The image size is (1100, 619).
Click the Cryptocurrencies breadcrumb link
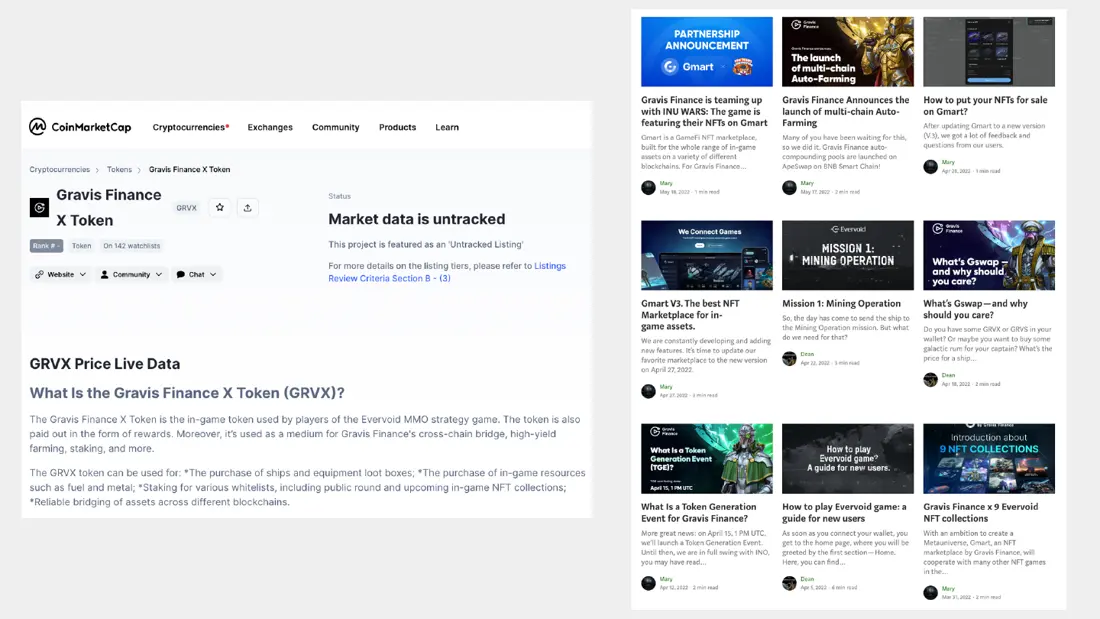[60, 169]
